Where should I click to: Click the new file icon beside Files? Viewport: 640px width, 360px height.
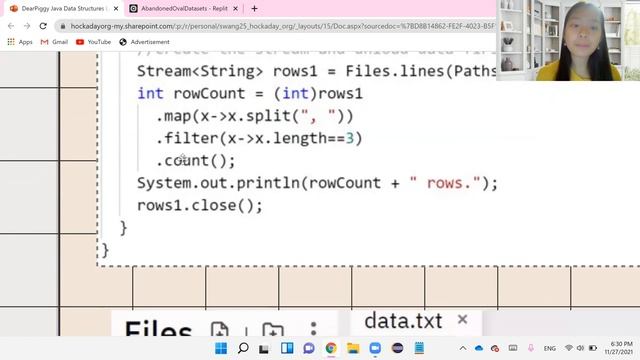(x=219, y=329)
